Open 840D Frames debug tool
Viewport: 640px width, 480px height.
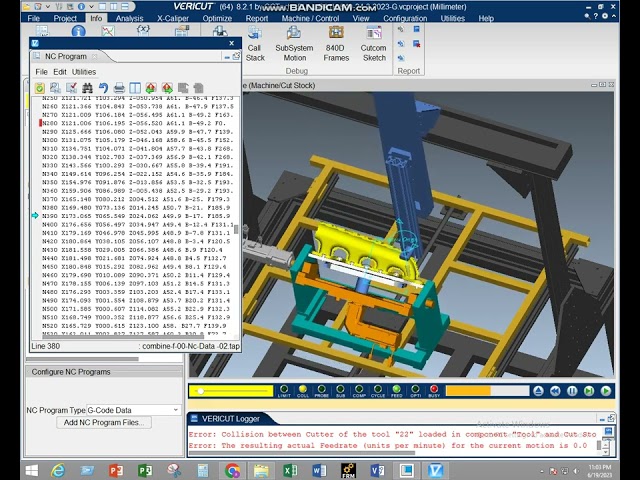coord(336,44)
